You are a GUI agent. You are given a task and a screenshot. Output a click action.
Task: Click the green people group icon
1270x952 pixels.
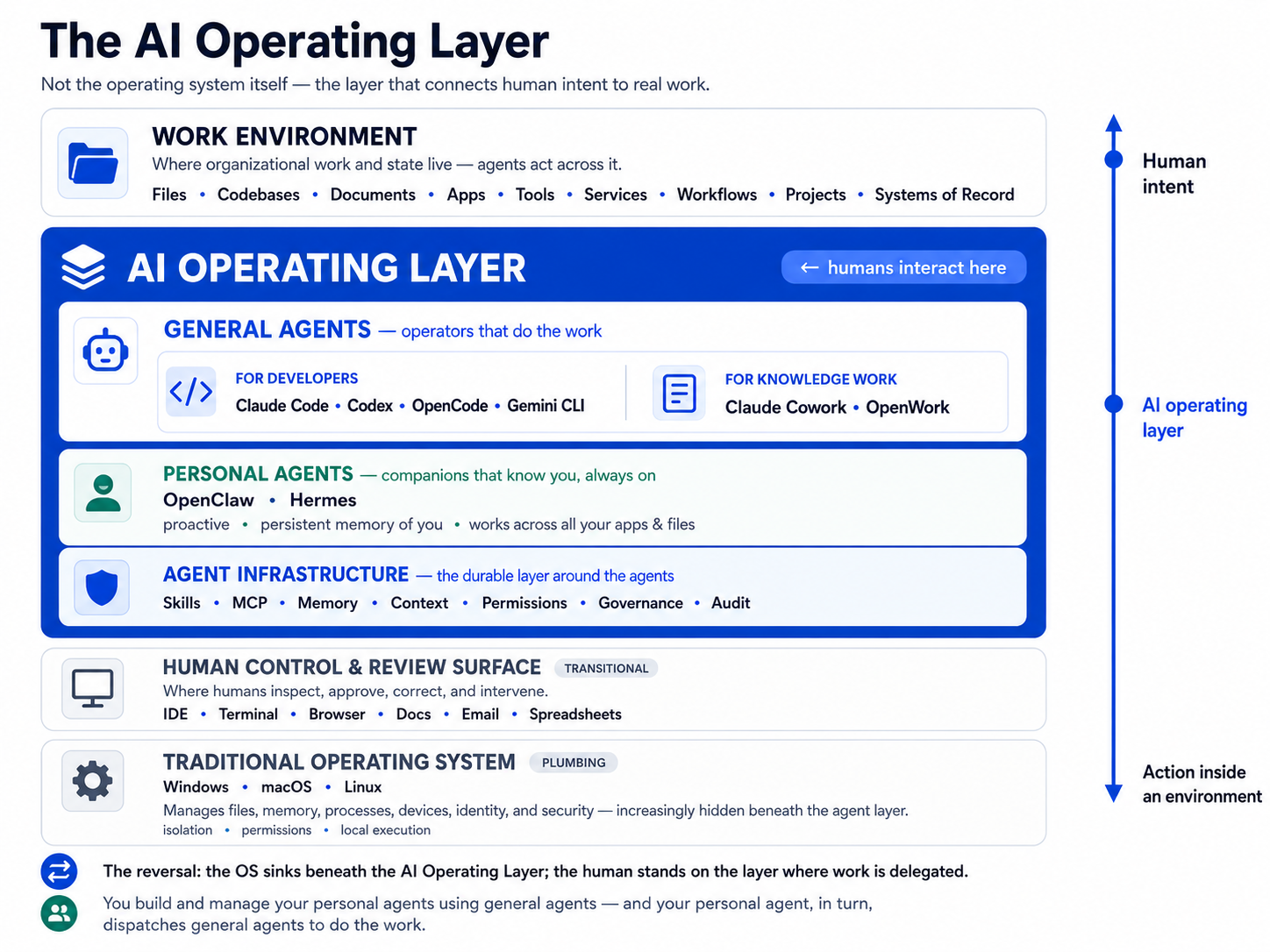[x=59, y=913]
